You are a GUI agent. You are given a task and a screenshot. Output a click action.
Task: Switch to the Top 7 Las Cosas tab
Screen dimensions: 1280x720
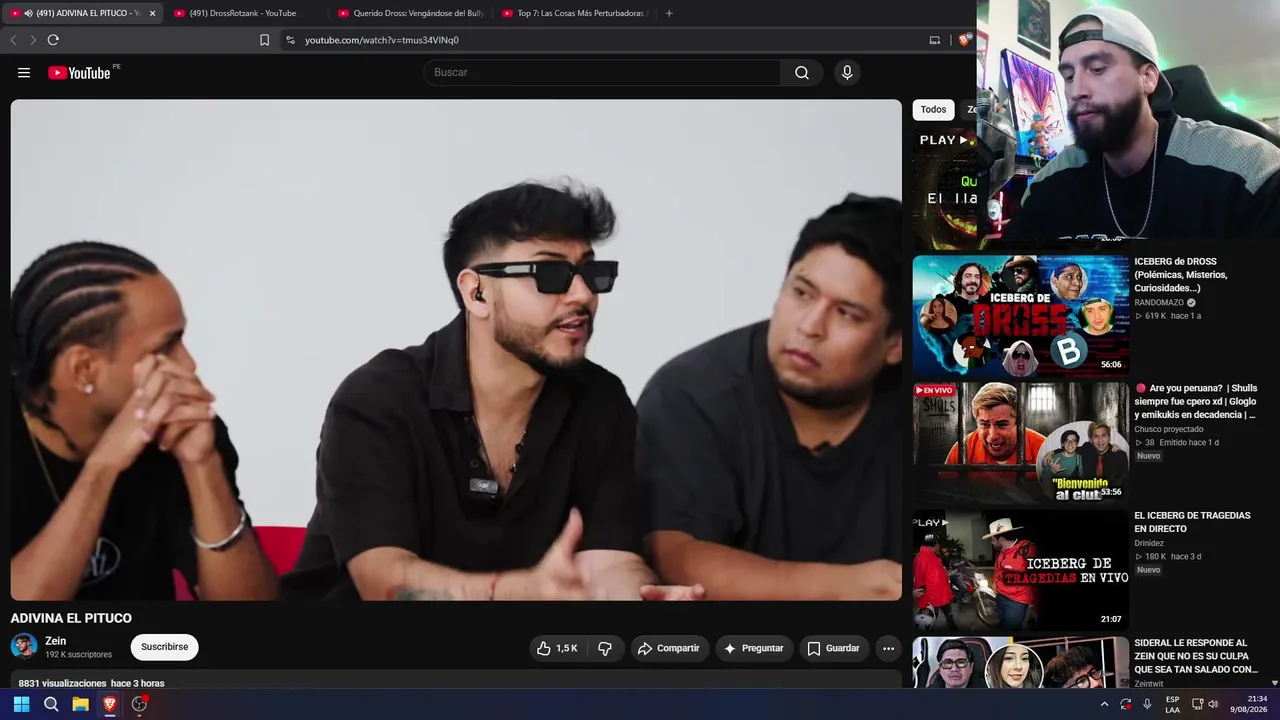point(574,13)
